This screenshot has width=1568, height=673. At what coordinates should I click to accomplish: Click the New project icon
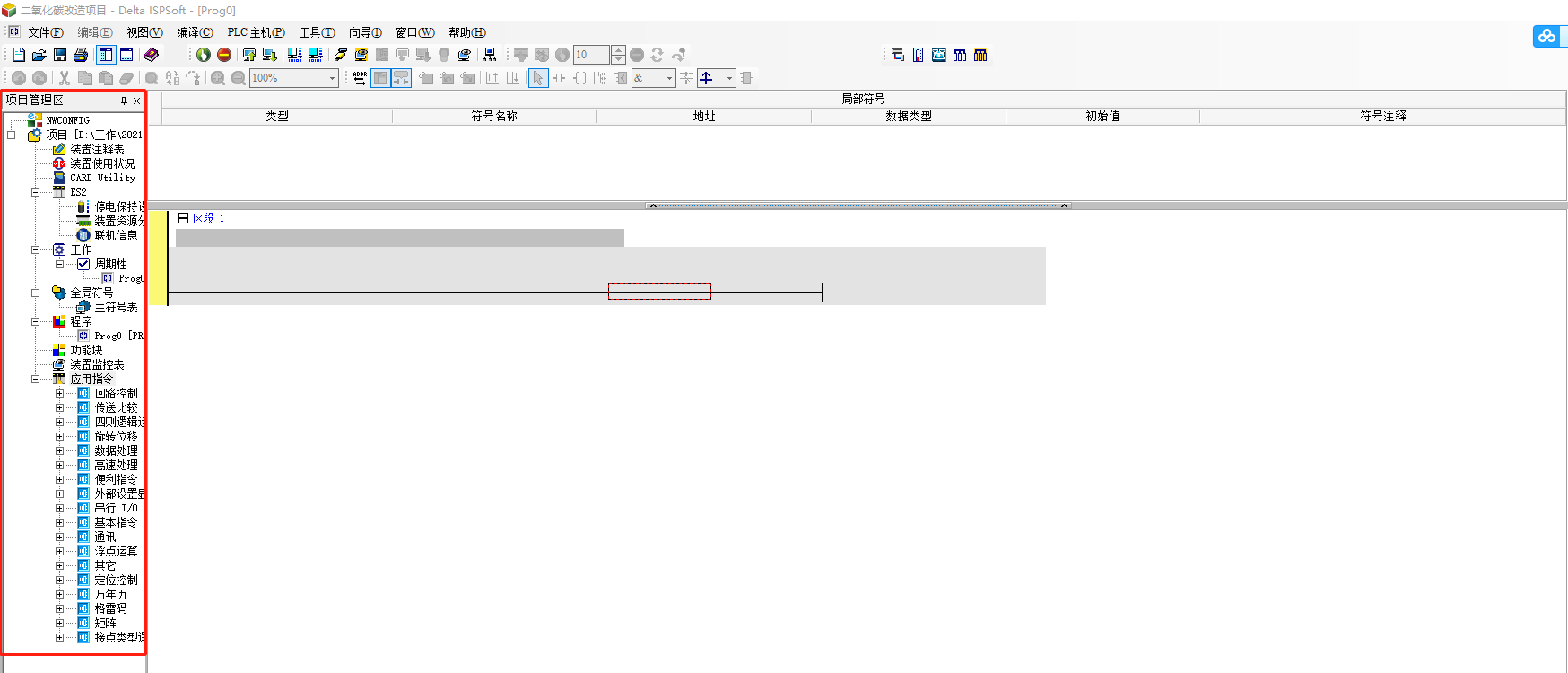pyautogui.click(x=19, y=55)
